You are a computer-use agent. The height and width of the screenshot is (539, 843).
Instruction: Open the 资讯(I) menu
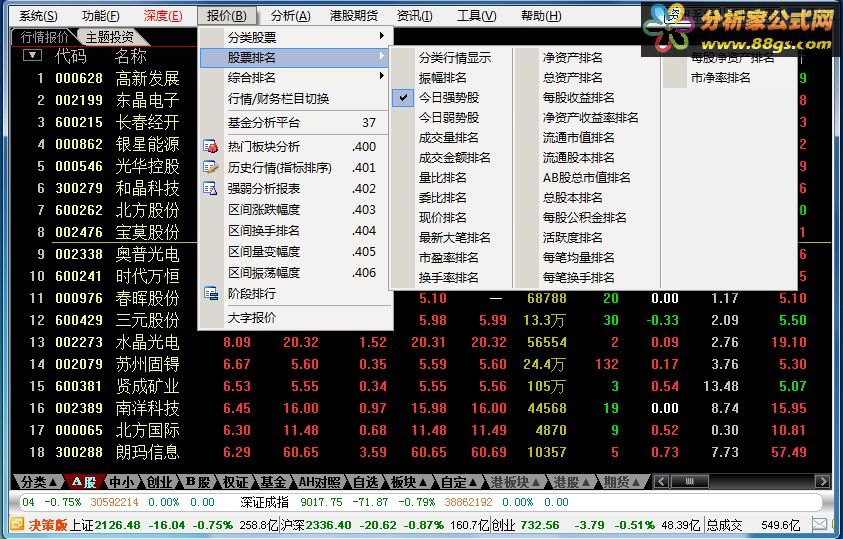(414, 16)
